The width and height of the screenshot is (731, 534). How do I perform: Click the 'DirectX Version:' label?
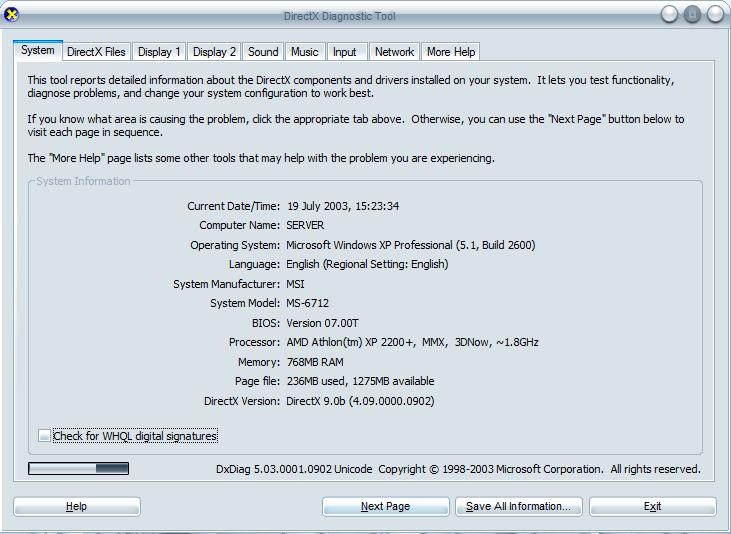pyautogui.click(x=242, y=401)
